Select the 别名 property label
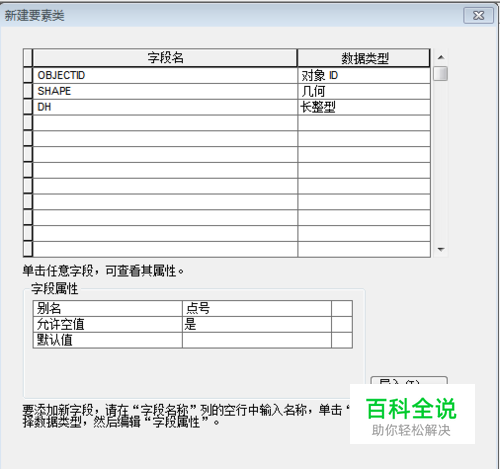This screenshot has height=469, width=500. pos(108,308)
